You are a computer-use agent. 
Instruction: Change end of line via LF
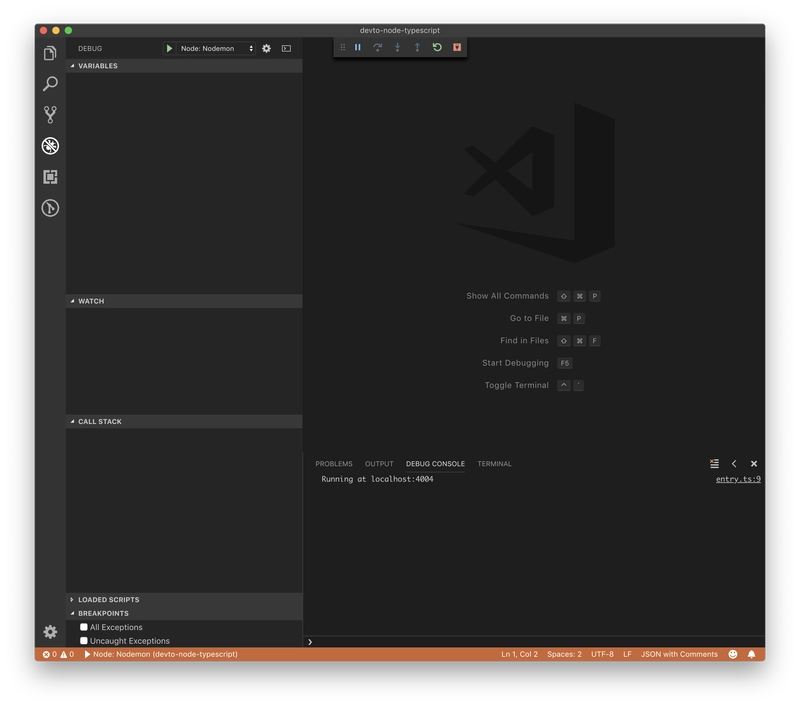click(x=628, y=654)
